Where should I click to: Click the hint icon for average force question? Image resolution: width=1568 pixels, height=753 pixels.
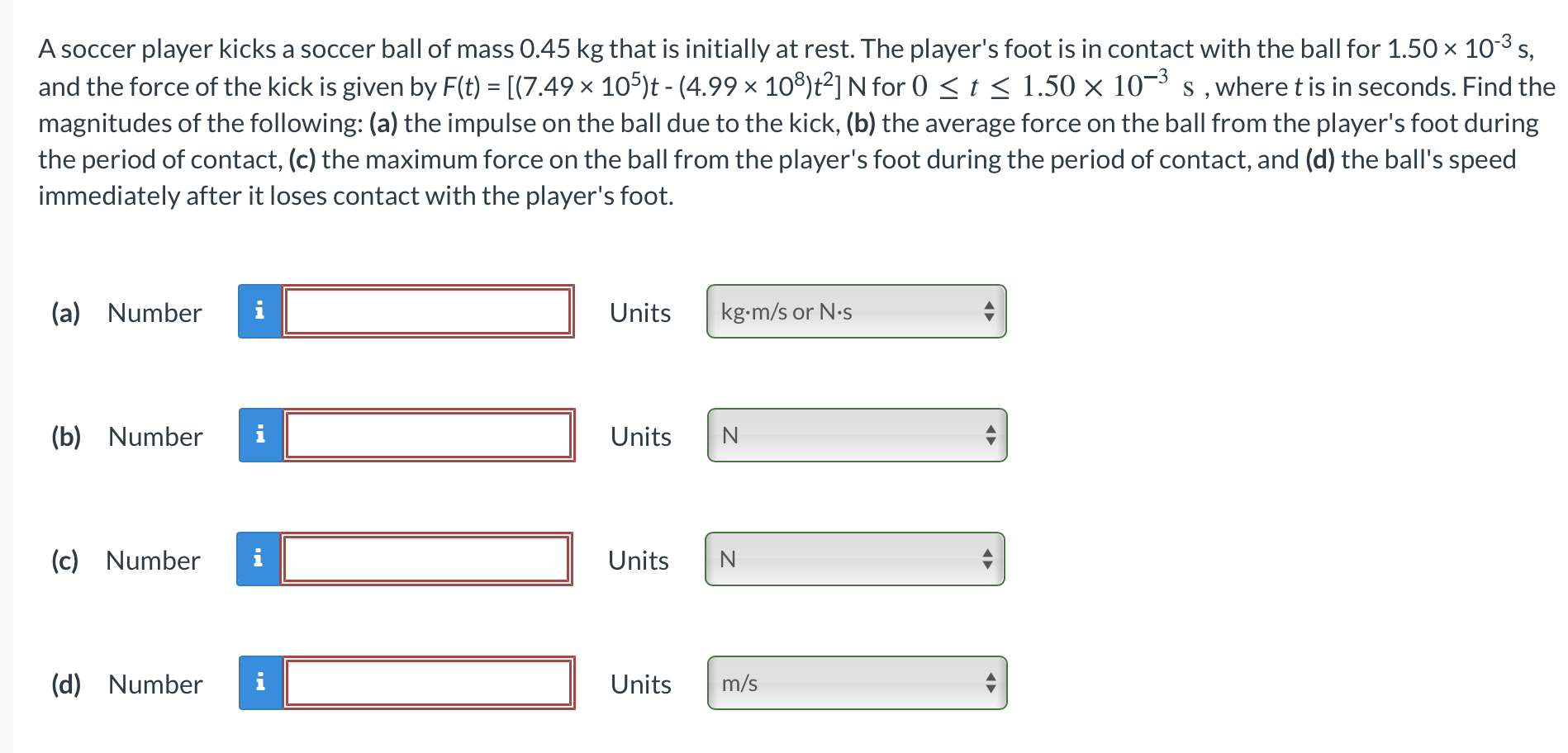tap(260, 436)
